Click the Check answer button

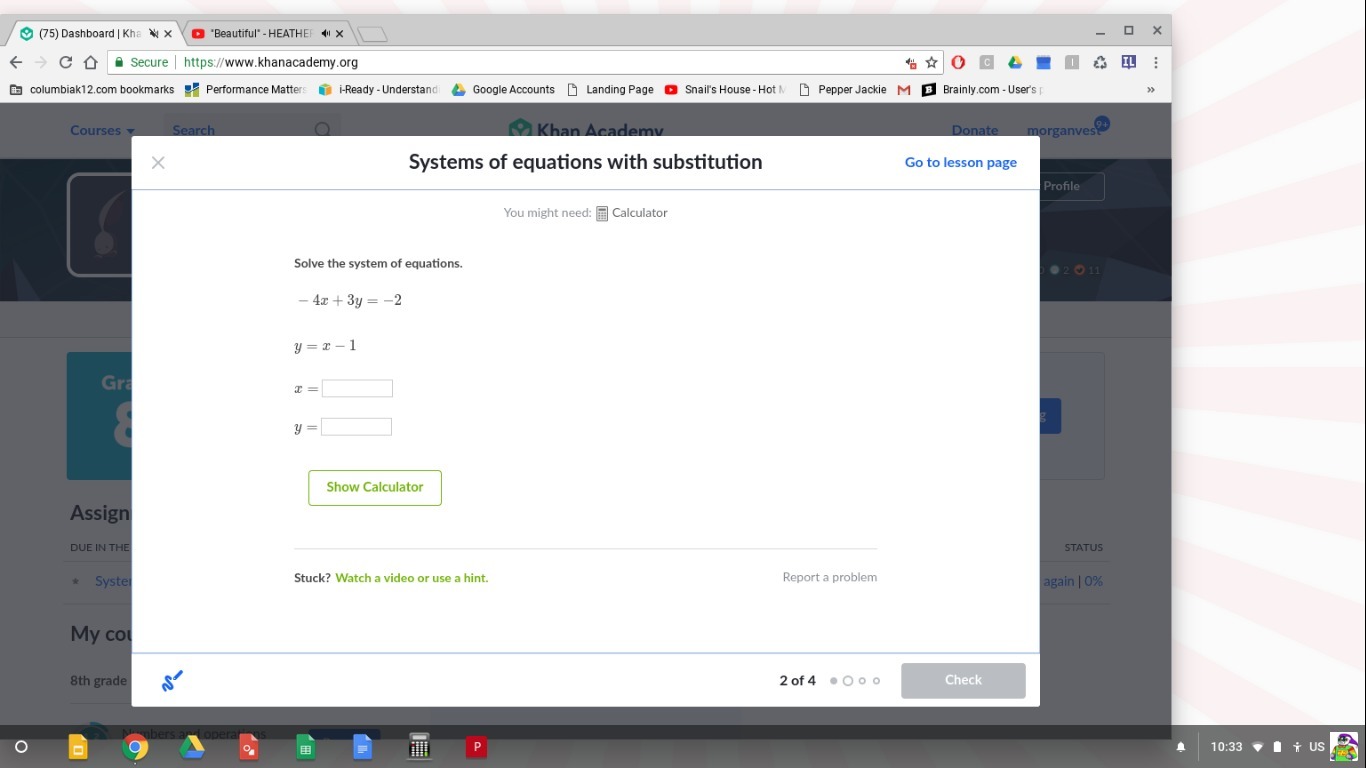pyautogui.click(x=963, y=680)
